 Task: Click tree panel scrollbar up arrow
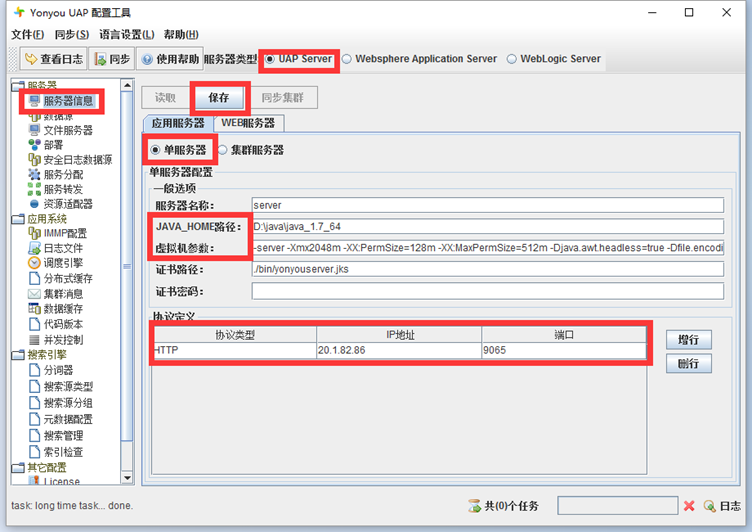127,85
